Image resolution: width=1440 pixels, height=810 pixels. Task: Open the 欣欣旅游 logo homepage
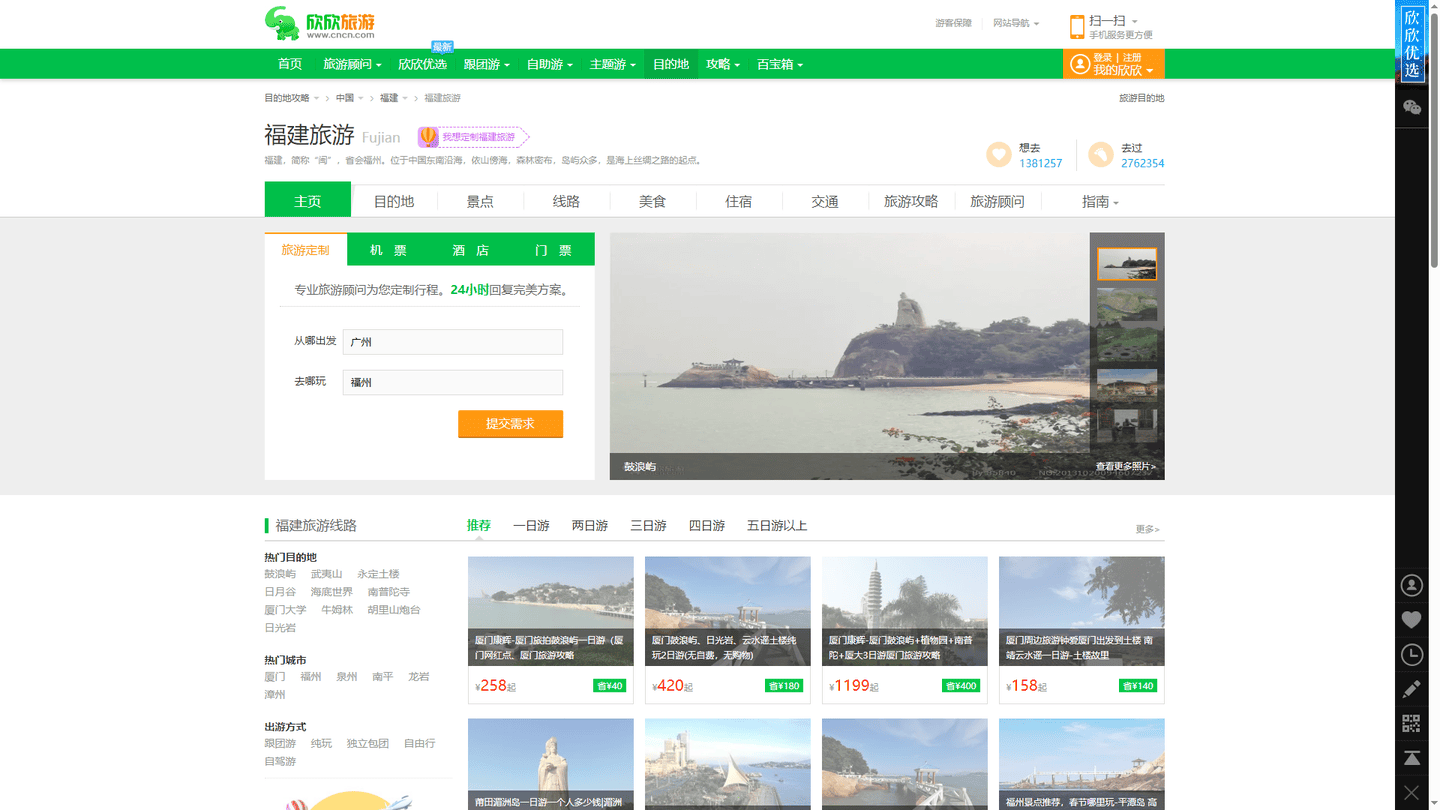coord(320,23)
